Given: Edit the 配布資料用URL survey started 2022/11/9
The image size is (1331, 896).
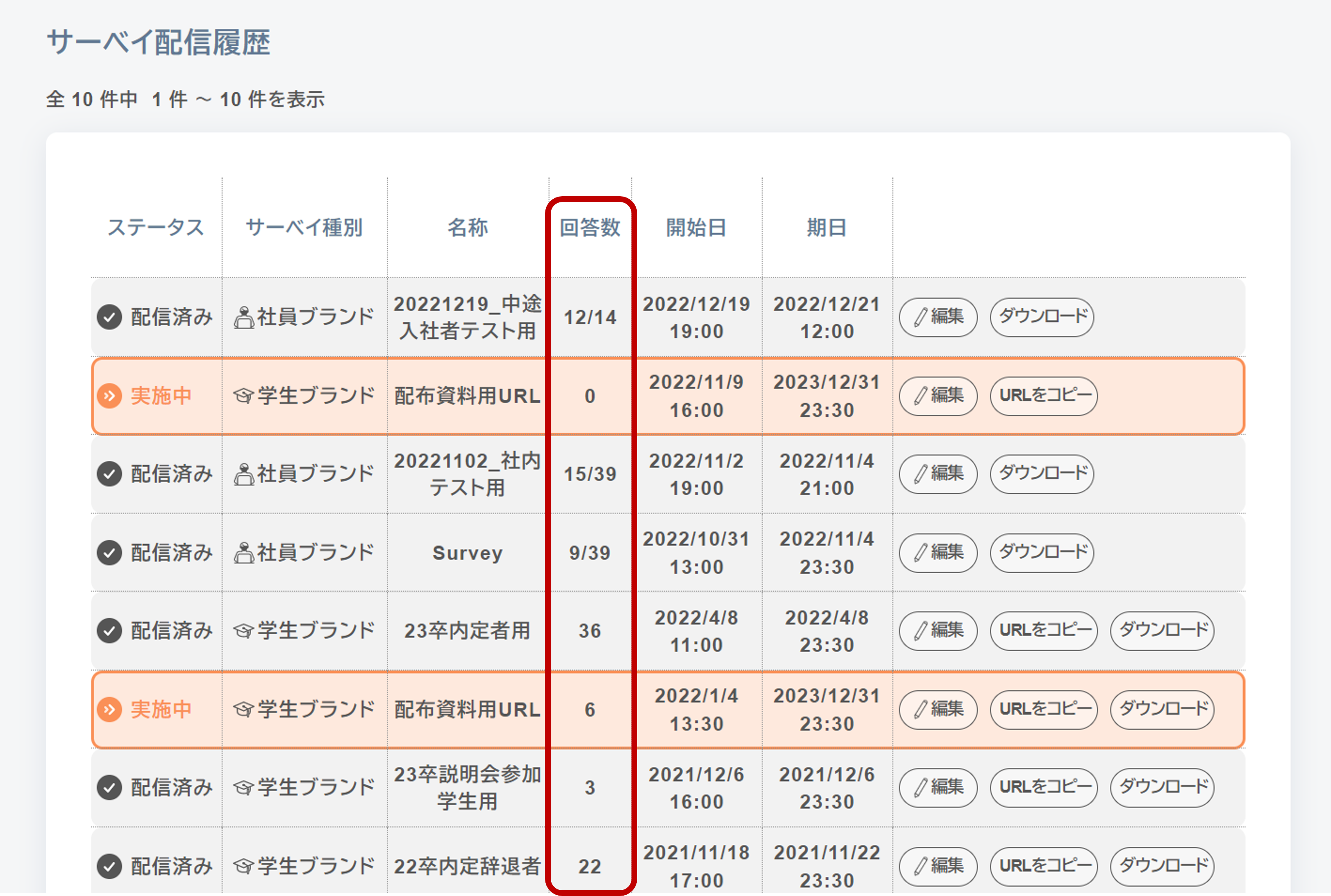Looking at the screenshot, I should (938, 396).
